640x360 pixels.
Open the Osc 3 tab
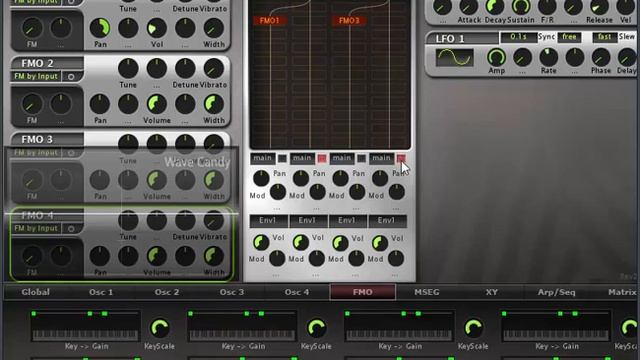click(x=232, y=292)
